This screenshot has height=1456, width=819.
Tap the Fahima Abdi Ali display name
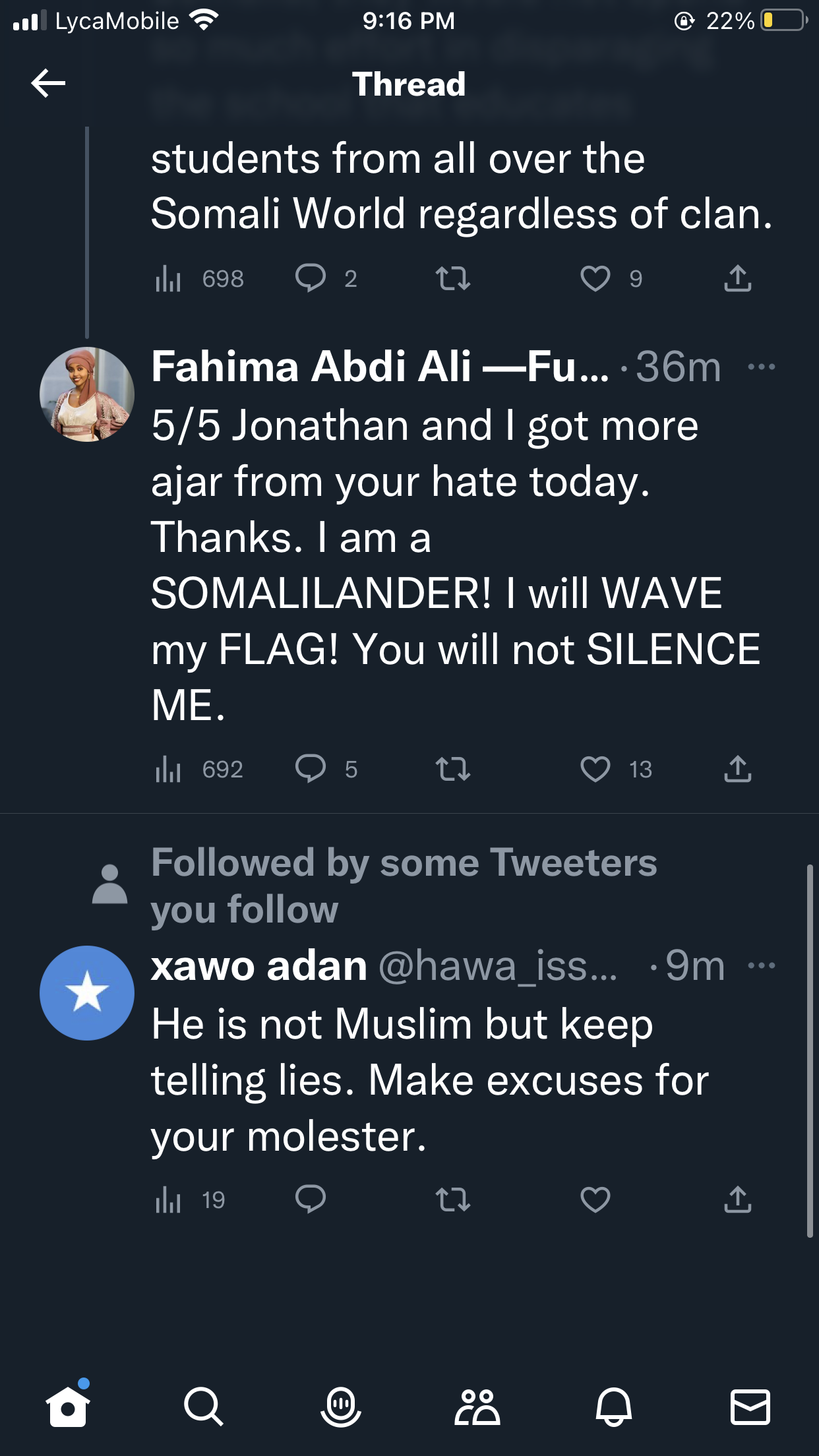(379, 367)
